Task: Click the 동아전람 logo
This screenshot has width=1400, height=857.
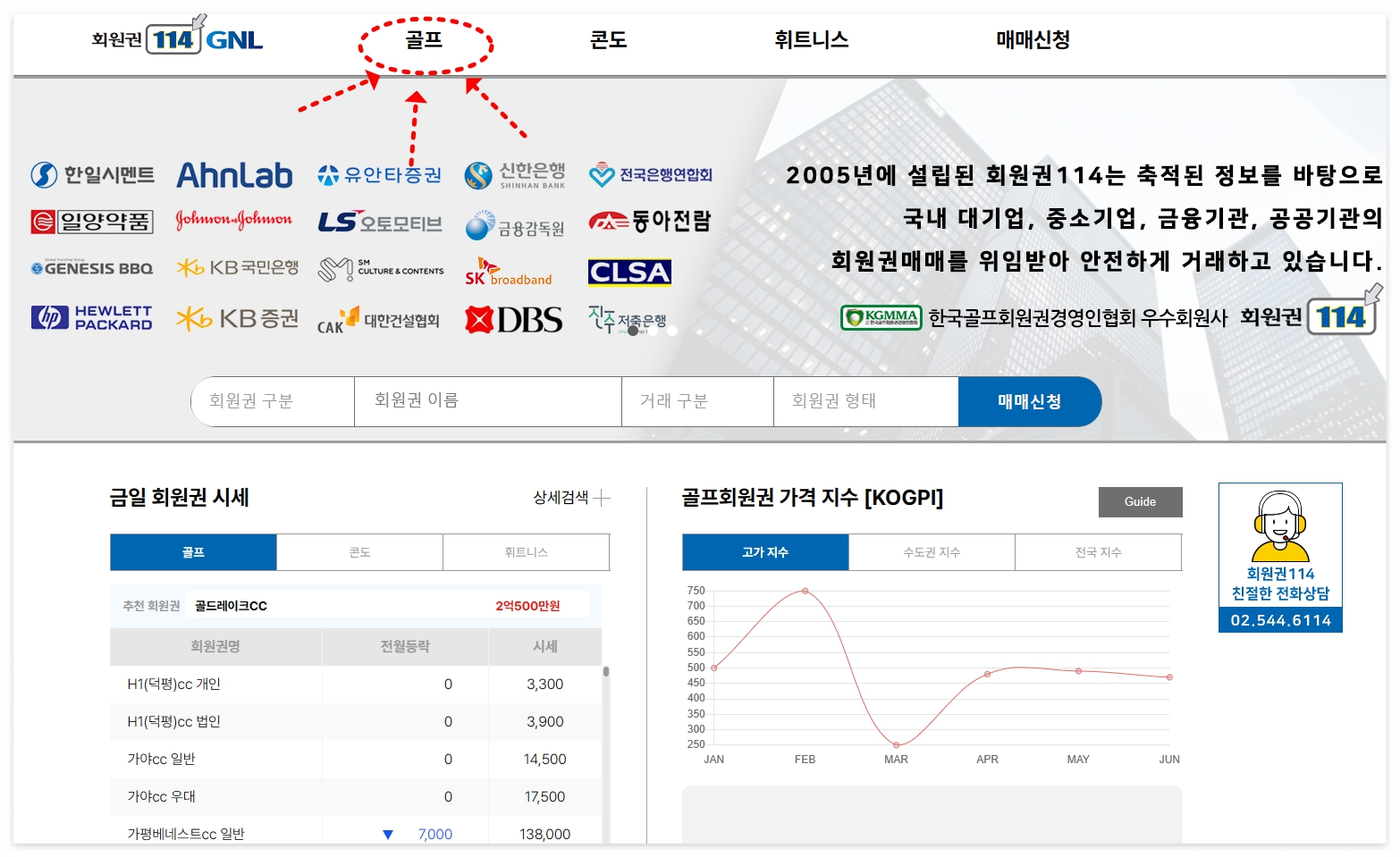Action: point(650,221)
